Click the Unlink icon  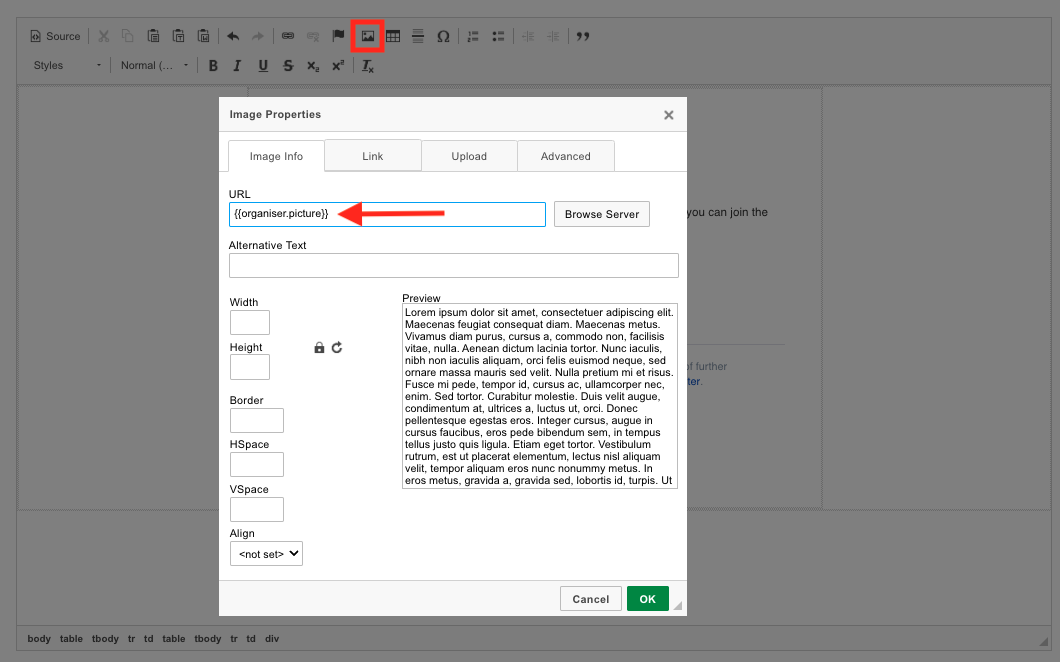313,37
